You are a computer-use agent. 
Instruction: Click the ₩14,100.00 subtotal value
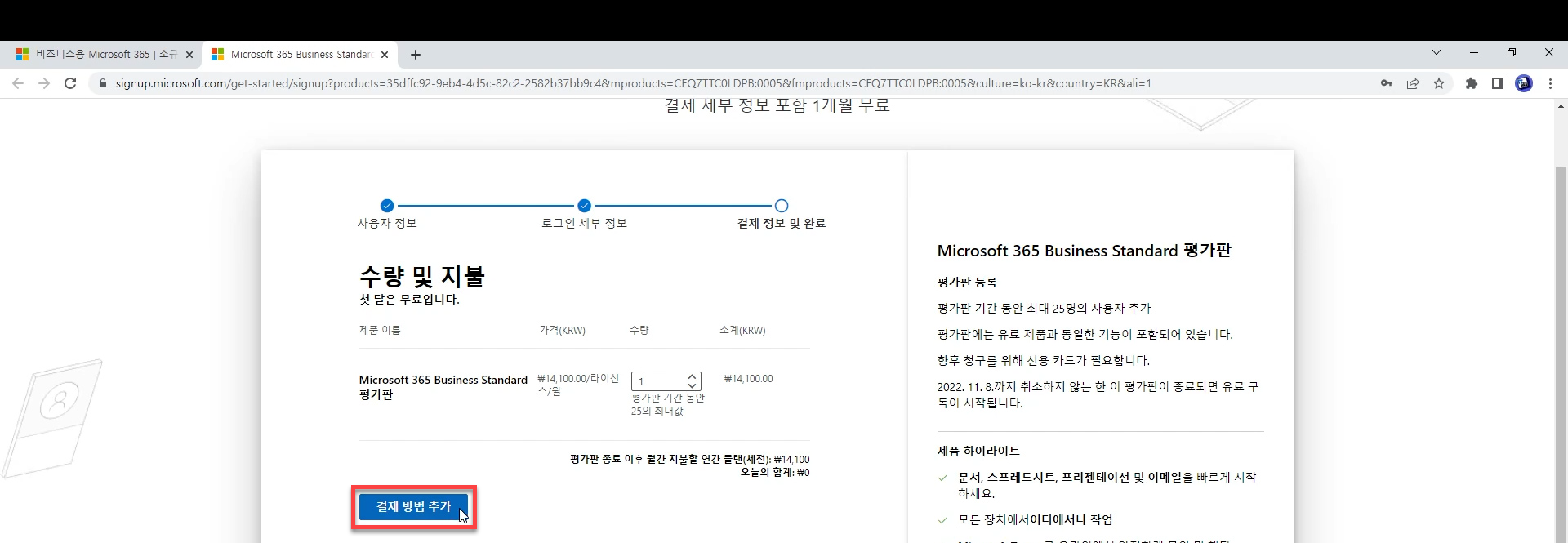point(748,379)
